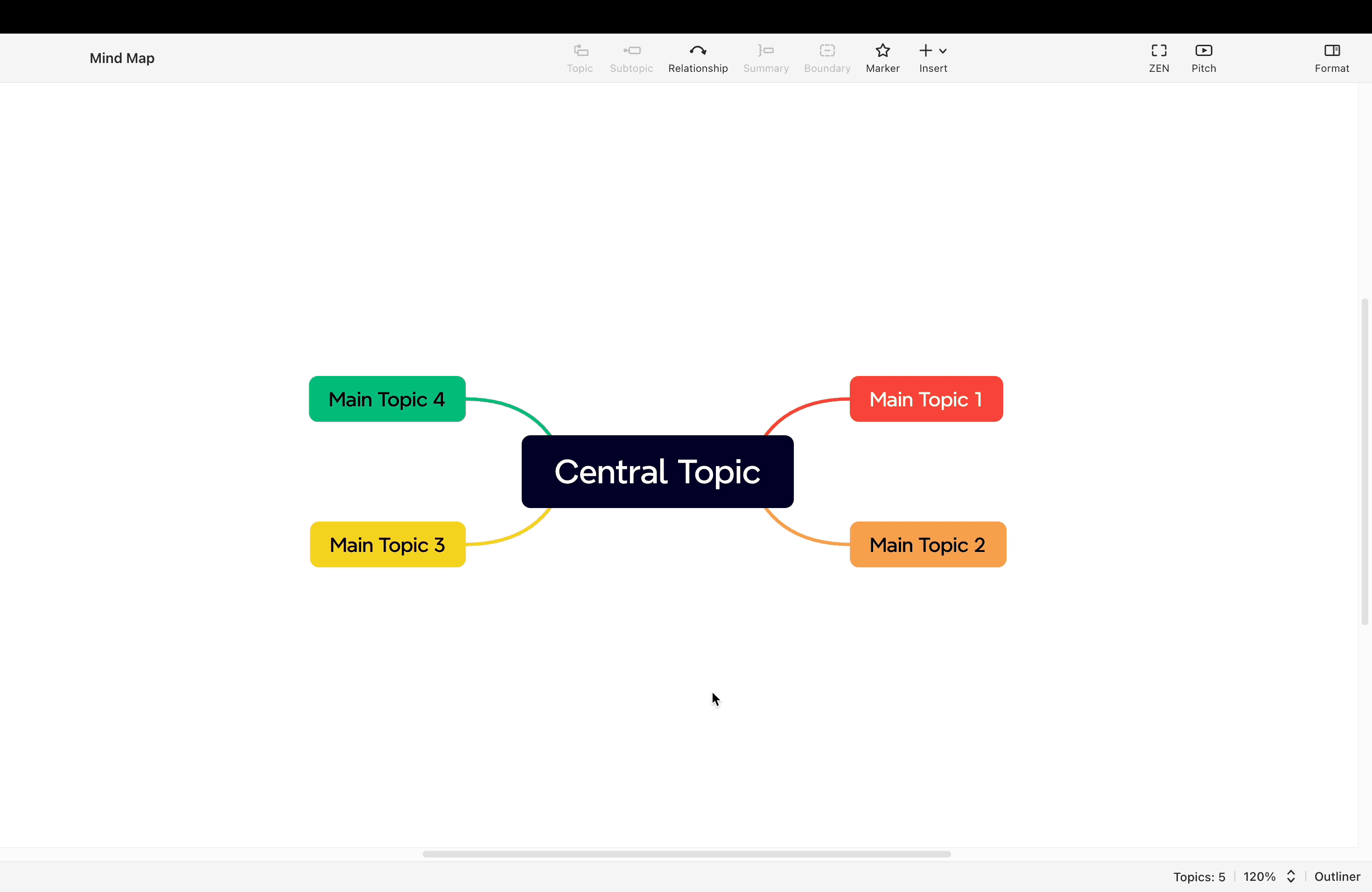Image resolution: width=1372 pixels, height=892 pixels.
Task: Select the Central Topic node
Action: (x=657, y=471)
